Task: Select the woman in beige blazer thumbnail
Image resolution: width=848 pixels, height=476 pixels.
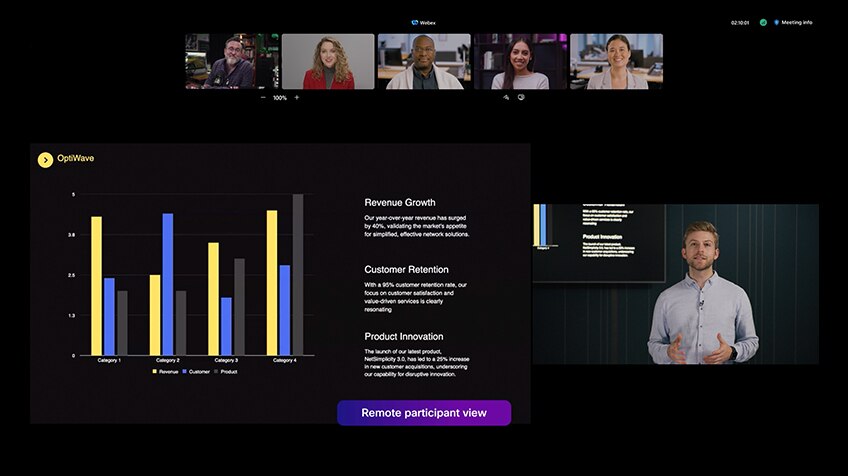Action: 616,62
